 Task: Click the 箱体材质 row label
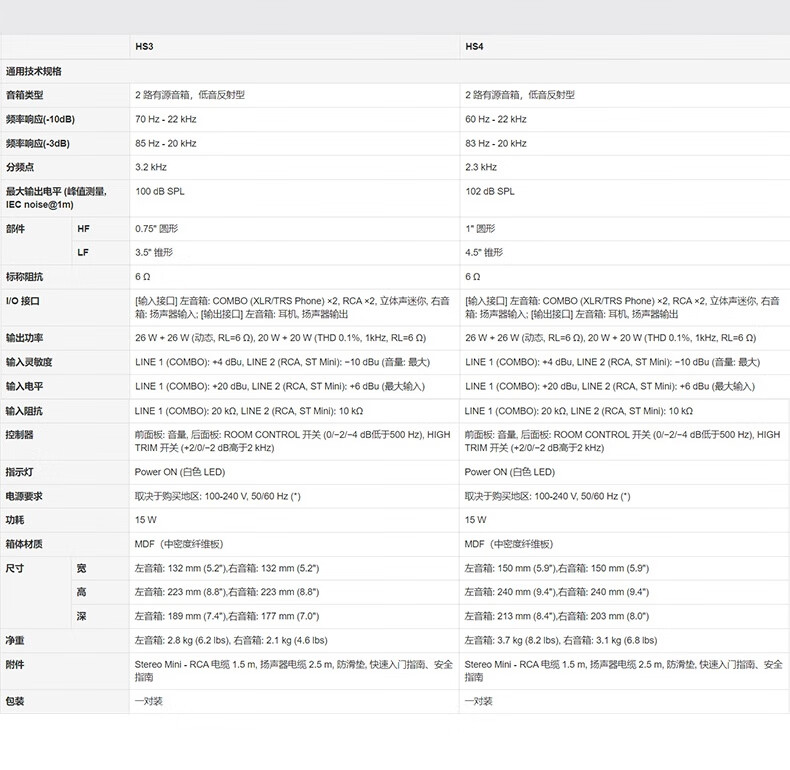click(24, 544)
